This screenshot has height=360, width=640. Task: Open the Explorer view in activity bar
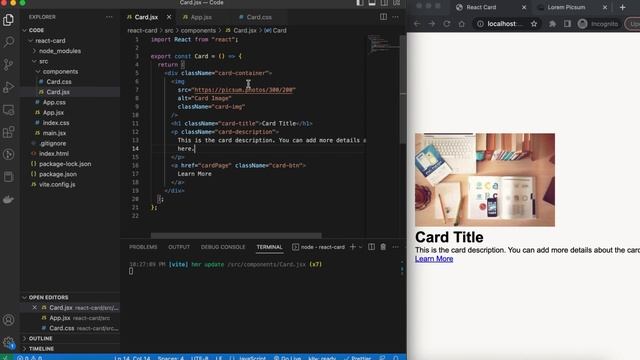click(9, 20)
